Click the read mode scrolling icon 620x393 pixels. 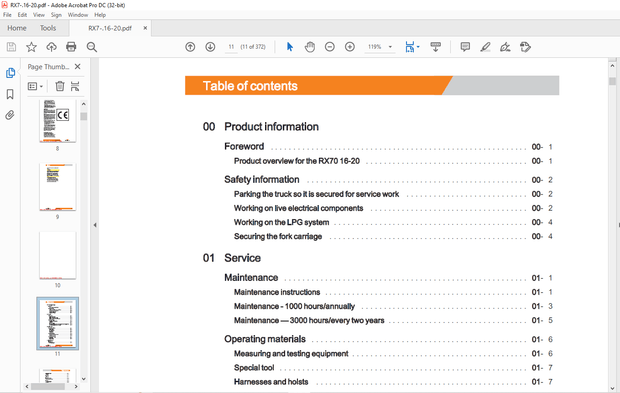pyautogui.click(x=435, y=47)
